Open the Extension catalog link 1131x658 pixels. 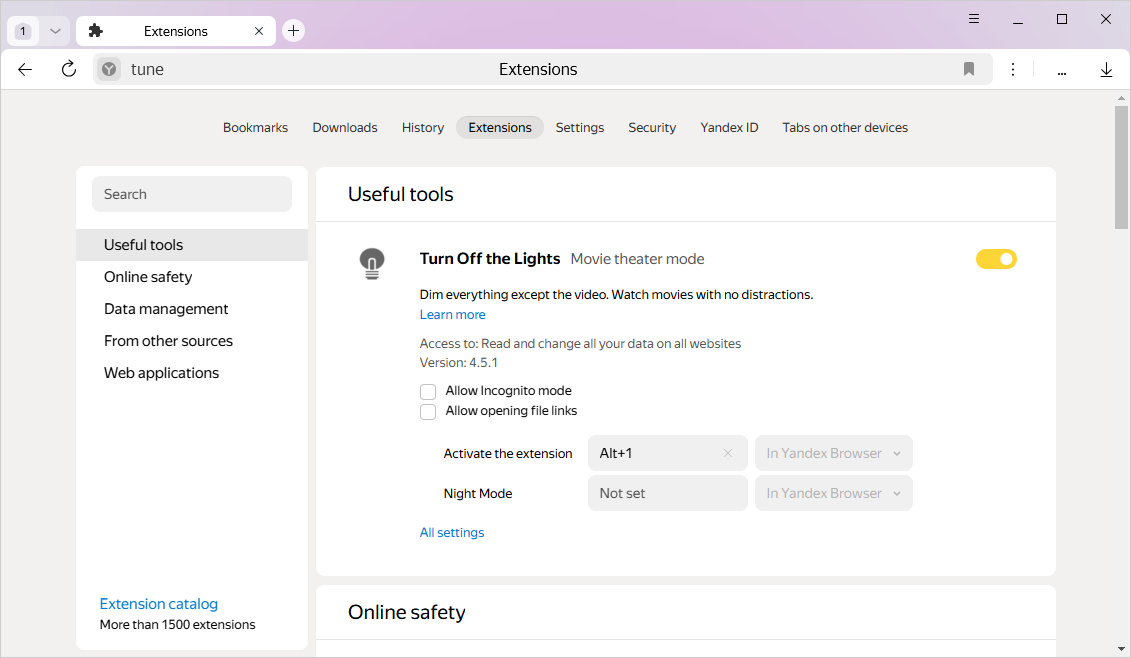pyautogui.click(x=159, y=604)
